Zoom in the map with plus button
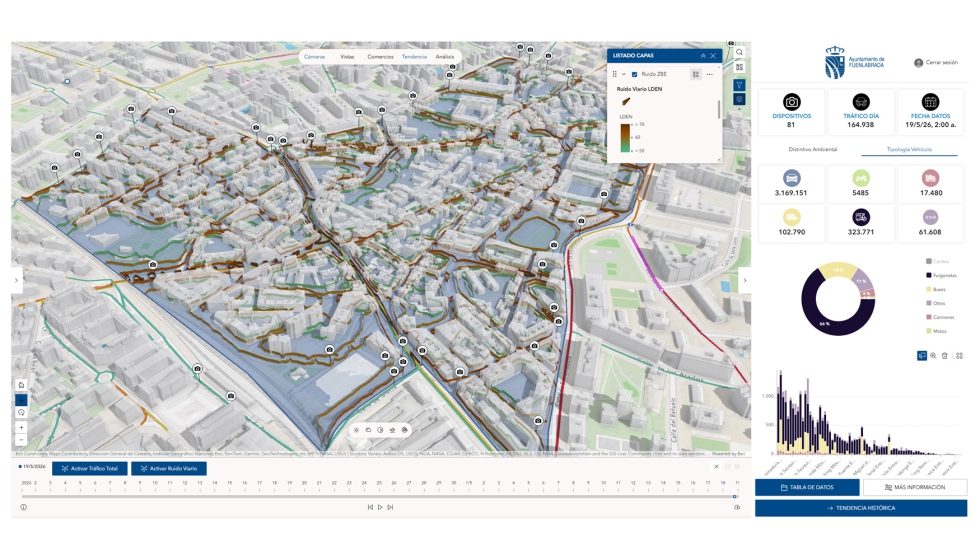Screen dimensions: 980x560 pos(21,428)
